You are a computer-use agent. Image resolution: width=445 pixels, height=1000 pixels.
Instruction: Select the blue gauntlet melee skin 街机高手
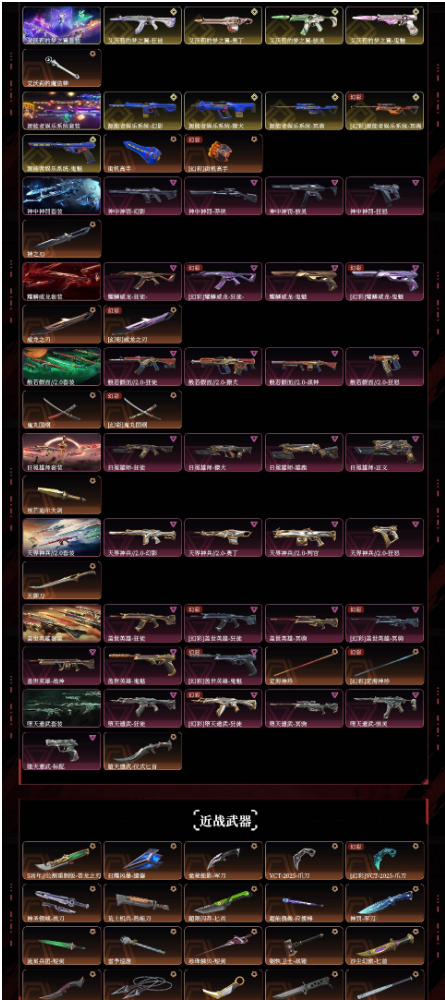click(x=143, y=153)
